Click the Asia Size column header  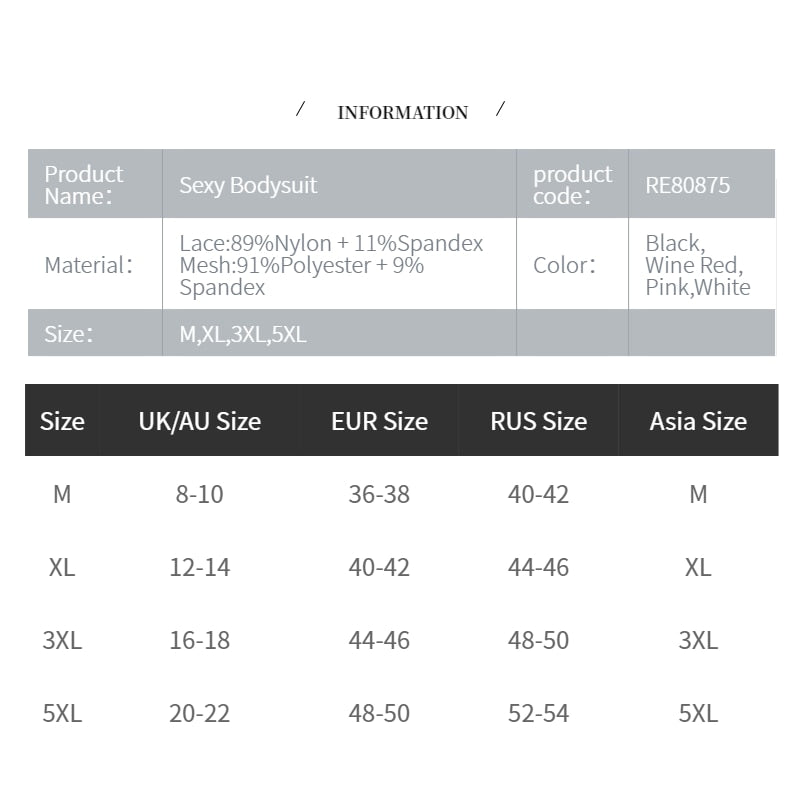click(698, 421)
